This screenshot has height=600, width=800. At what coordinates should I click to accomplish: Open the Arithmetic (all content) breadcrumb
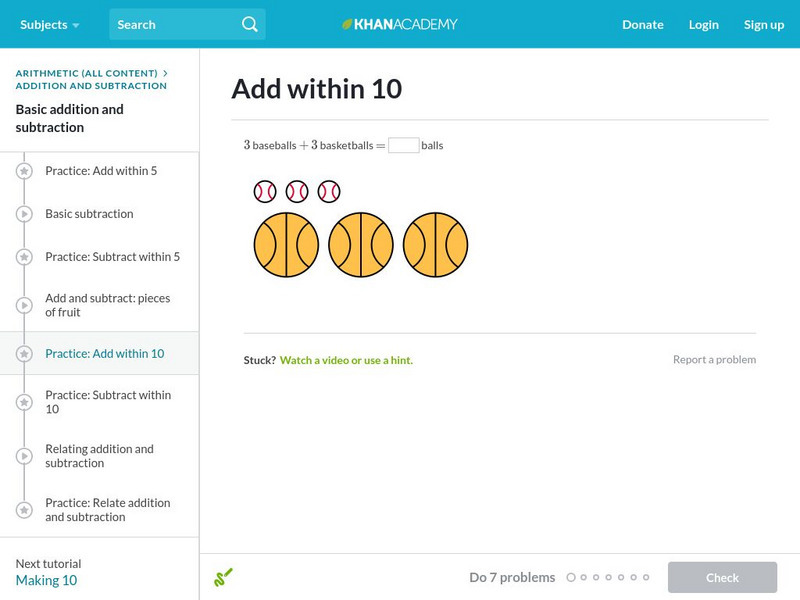click(87, 73)
